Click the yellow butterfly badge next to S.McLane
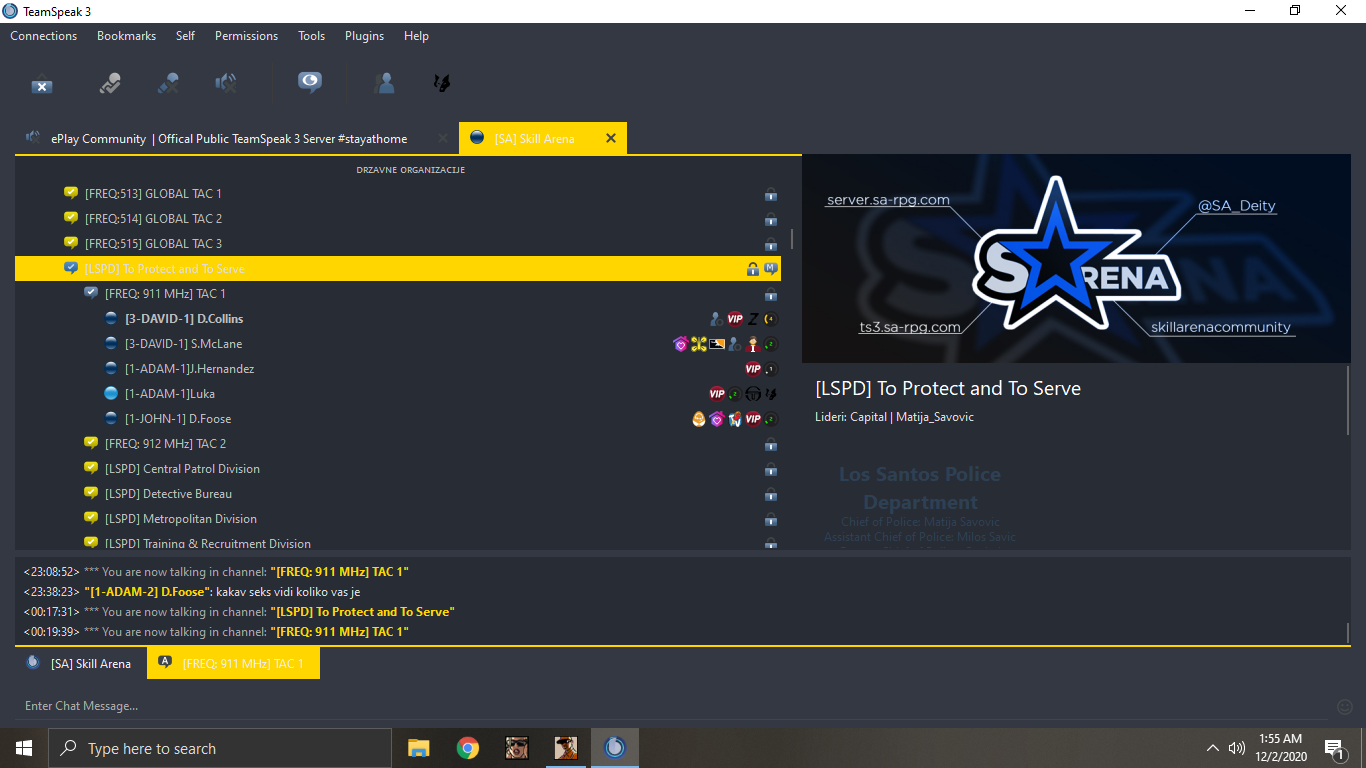 (699, 344)
